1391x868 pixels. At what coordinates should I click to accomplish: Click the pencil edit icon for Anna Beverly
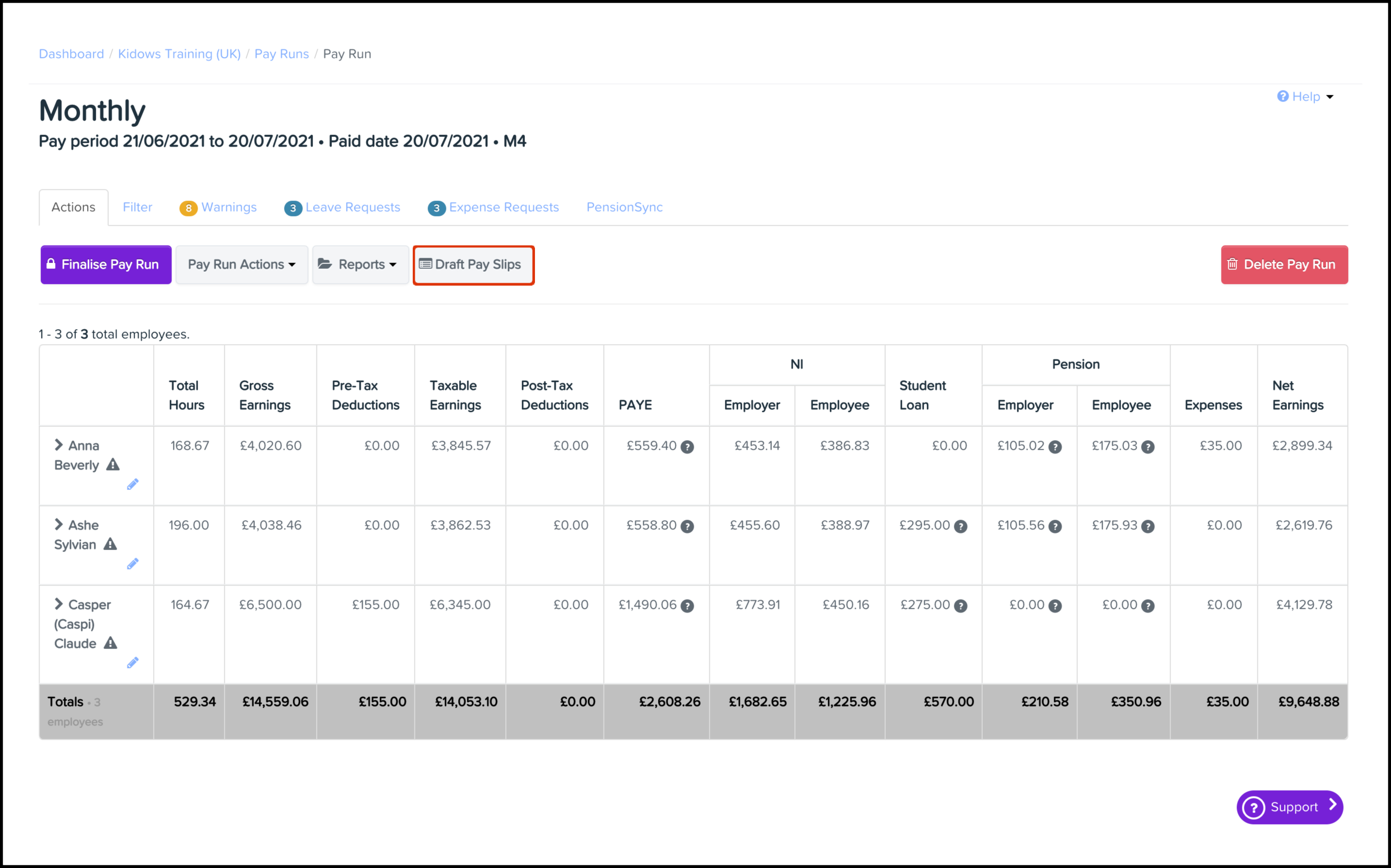point(132,484)
